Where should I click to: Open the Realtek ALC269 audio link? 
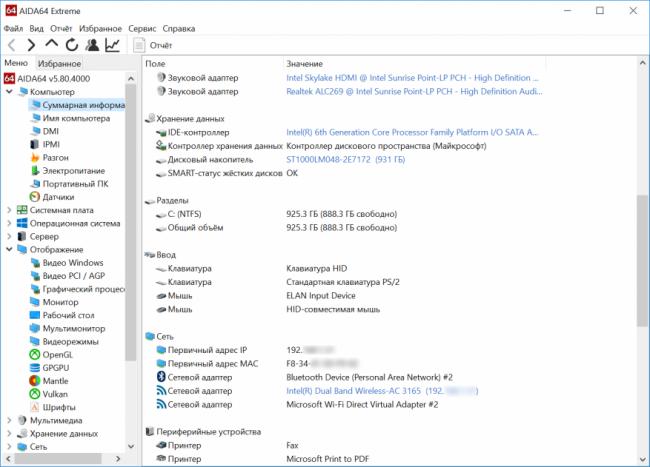tap(414, 92)
